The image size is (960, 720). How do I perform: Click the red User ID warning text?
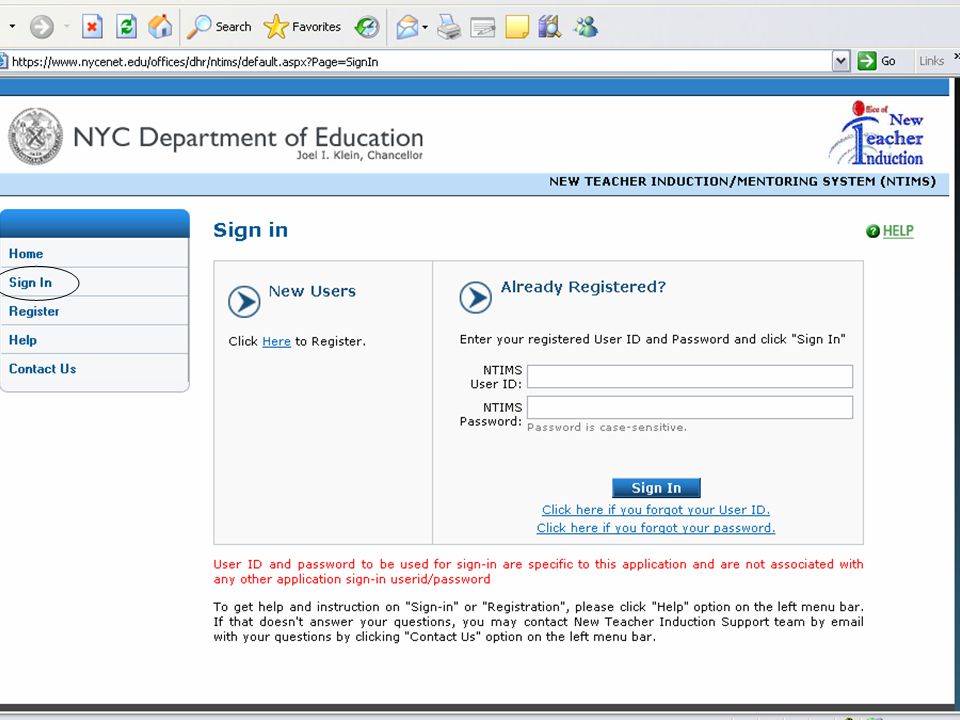[538, 571]
